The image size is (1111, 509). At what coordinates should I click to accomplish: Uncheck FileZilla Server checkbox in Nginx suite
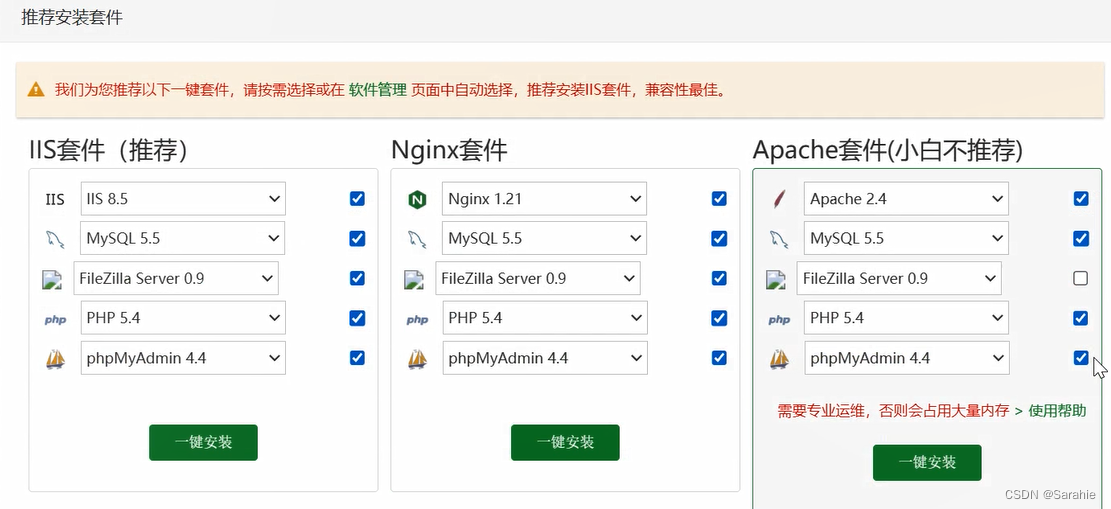[719, 278]
